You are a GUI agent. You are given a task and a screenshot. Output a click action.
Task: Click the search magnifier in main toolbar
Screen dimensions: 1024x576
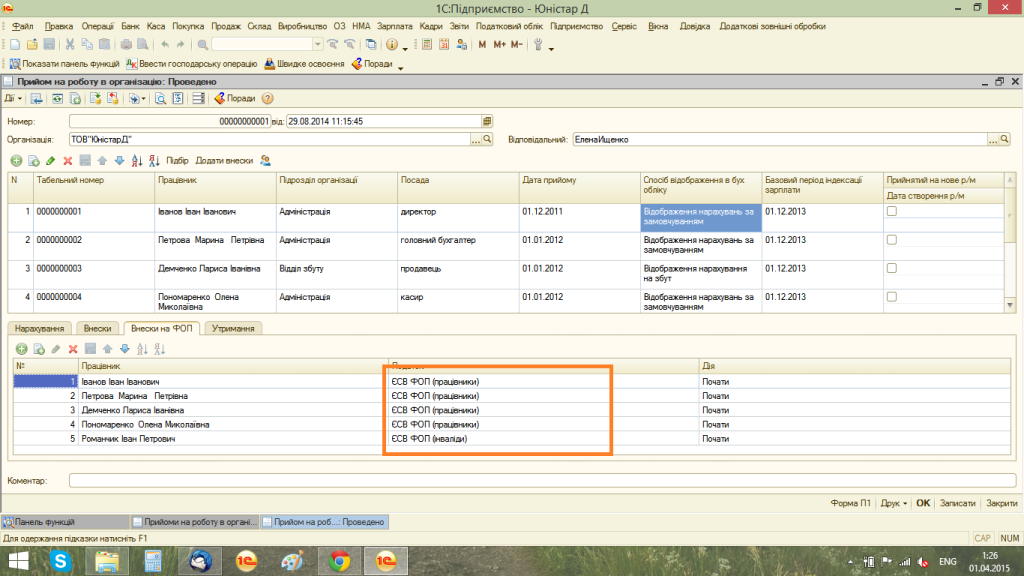(x=203, y=44)
